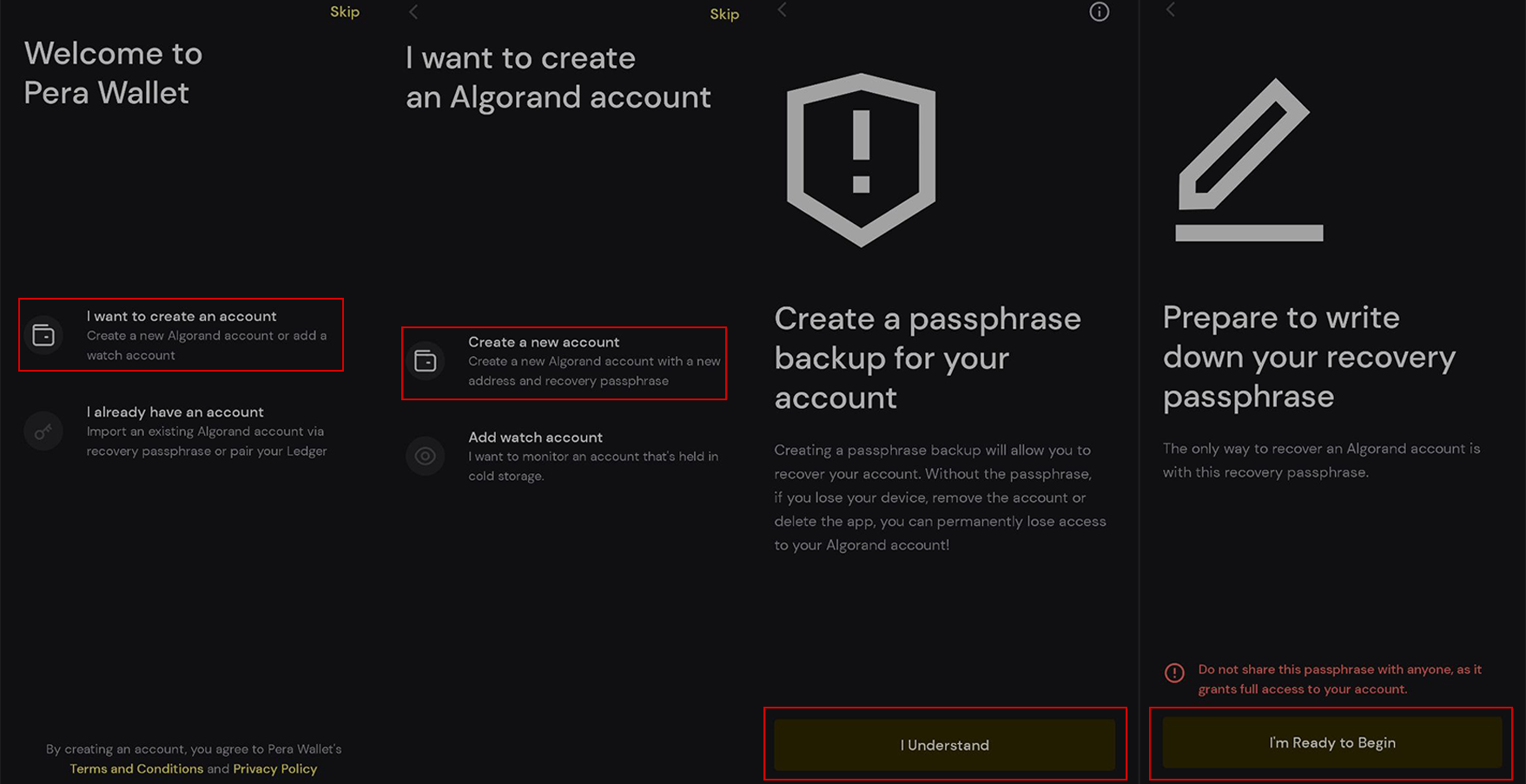The height and width of the screenshot is (784, 1526).
Task: Click the key icon for existing account
Action: click(43, 432)
